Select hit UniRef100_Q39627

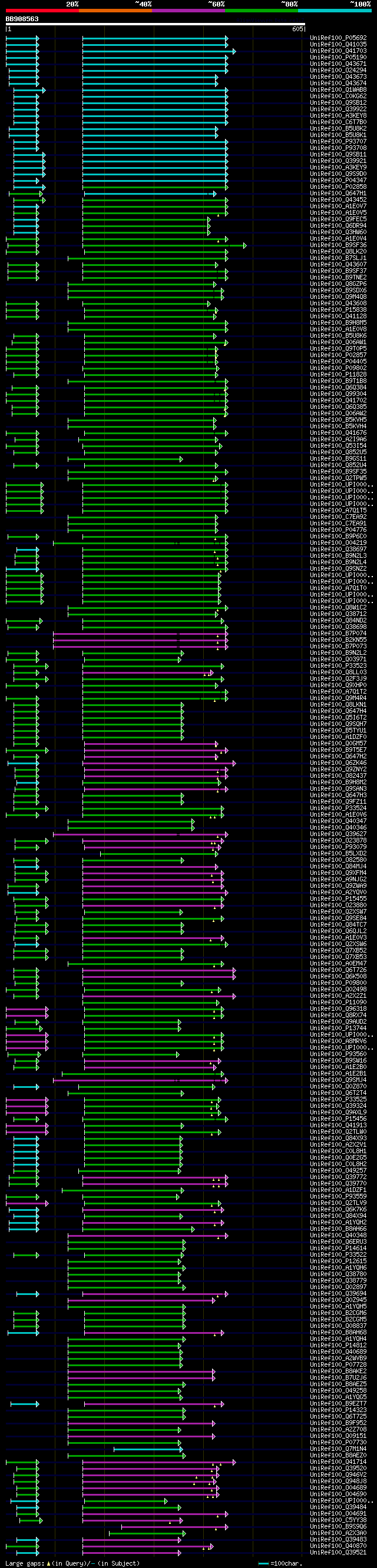tap(338, 834)
